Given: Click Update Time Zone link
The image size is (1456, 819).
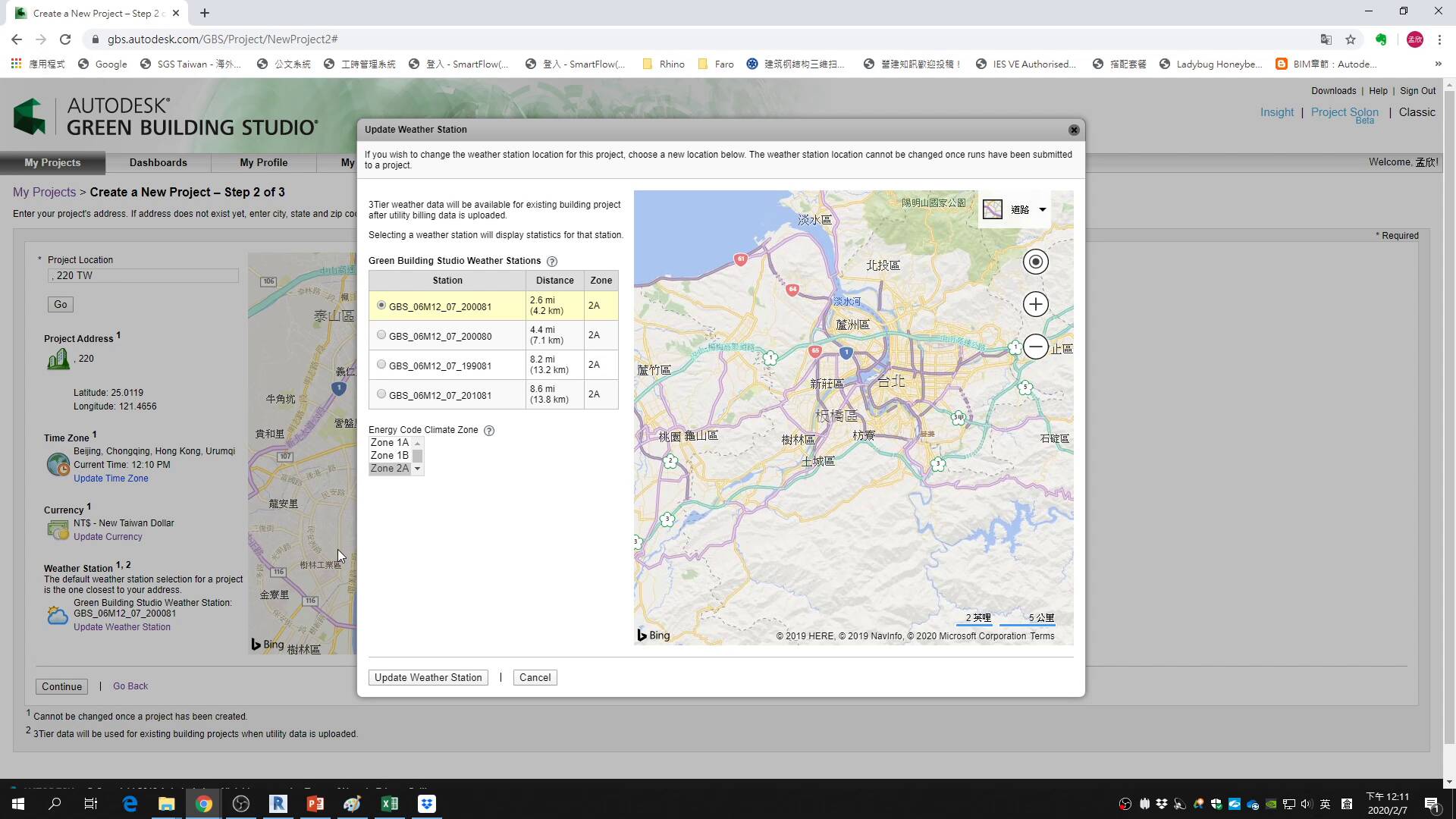Looking at the screenshot, I should tap(111, 479).
